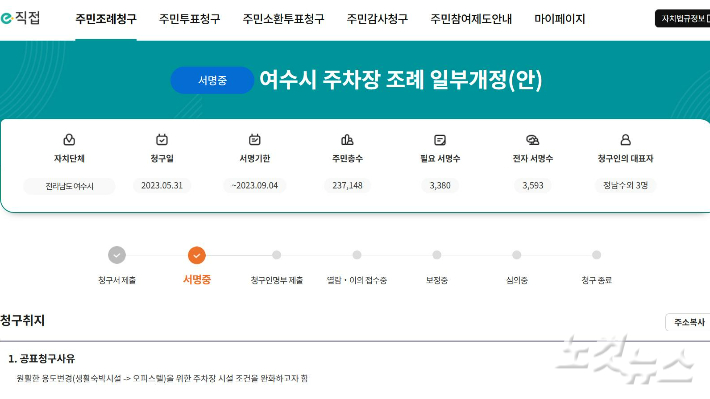Image resolution: width=710 pixels, height=399 pixels.
Task: Select the 2023.05.31 request date
Action: click(x=162, y=186)
